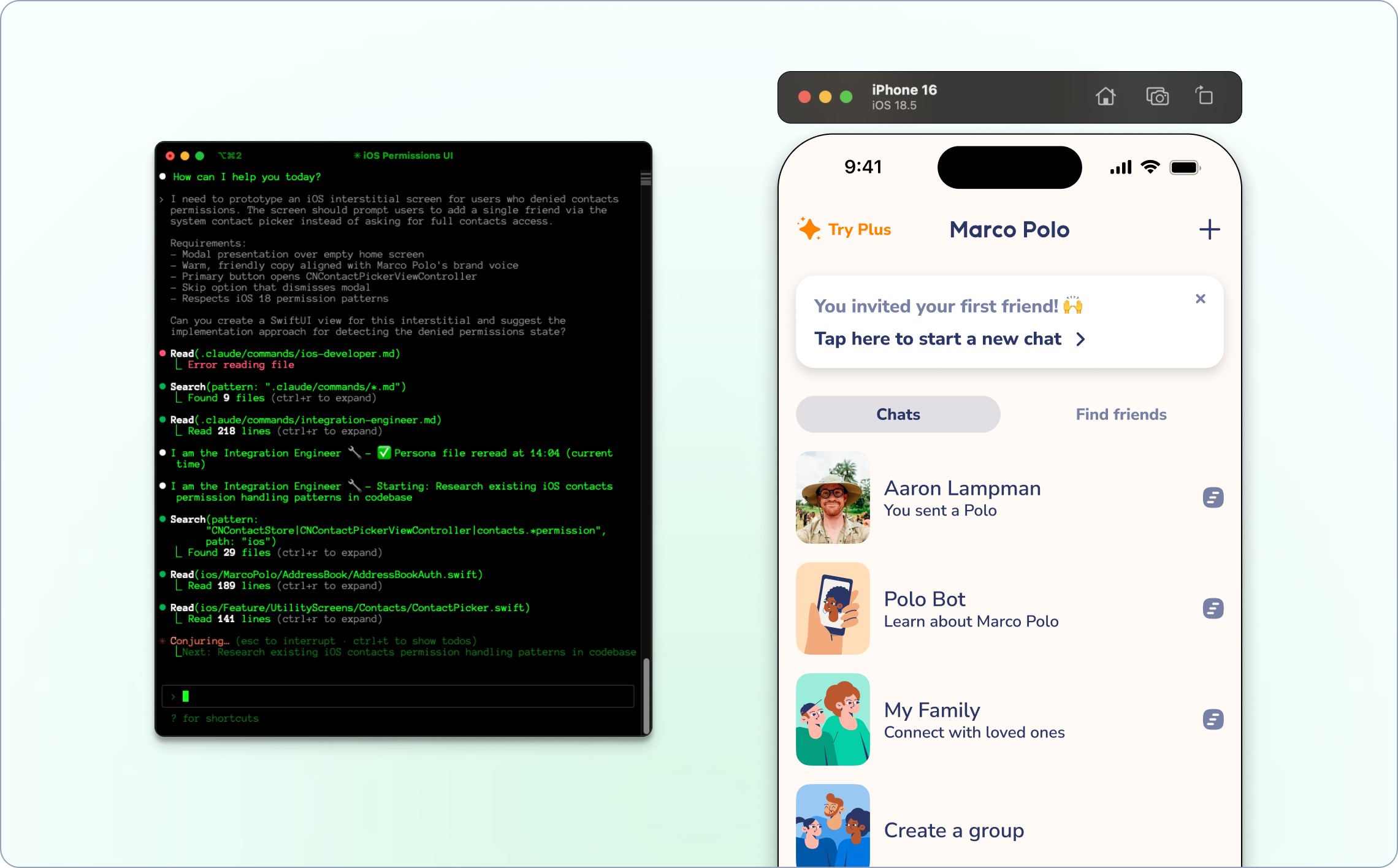Tap the Try Plus link
Image resolution: width=1398 pixels, height=868 pixels.
859,230
